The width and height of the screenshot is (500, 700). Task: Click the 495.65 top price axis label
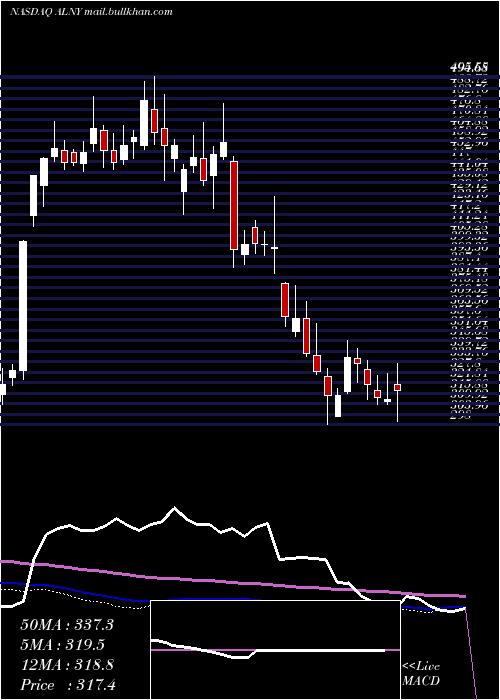pos(469,67)
